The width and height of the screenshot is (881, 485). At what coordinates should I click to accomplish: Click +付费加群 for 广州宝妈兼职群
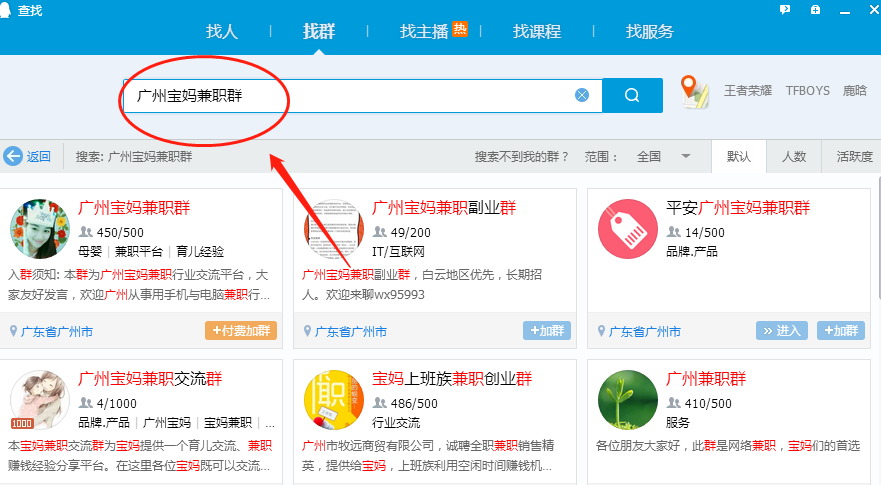point(241,330)
